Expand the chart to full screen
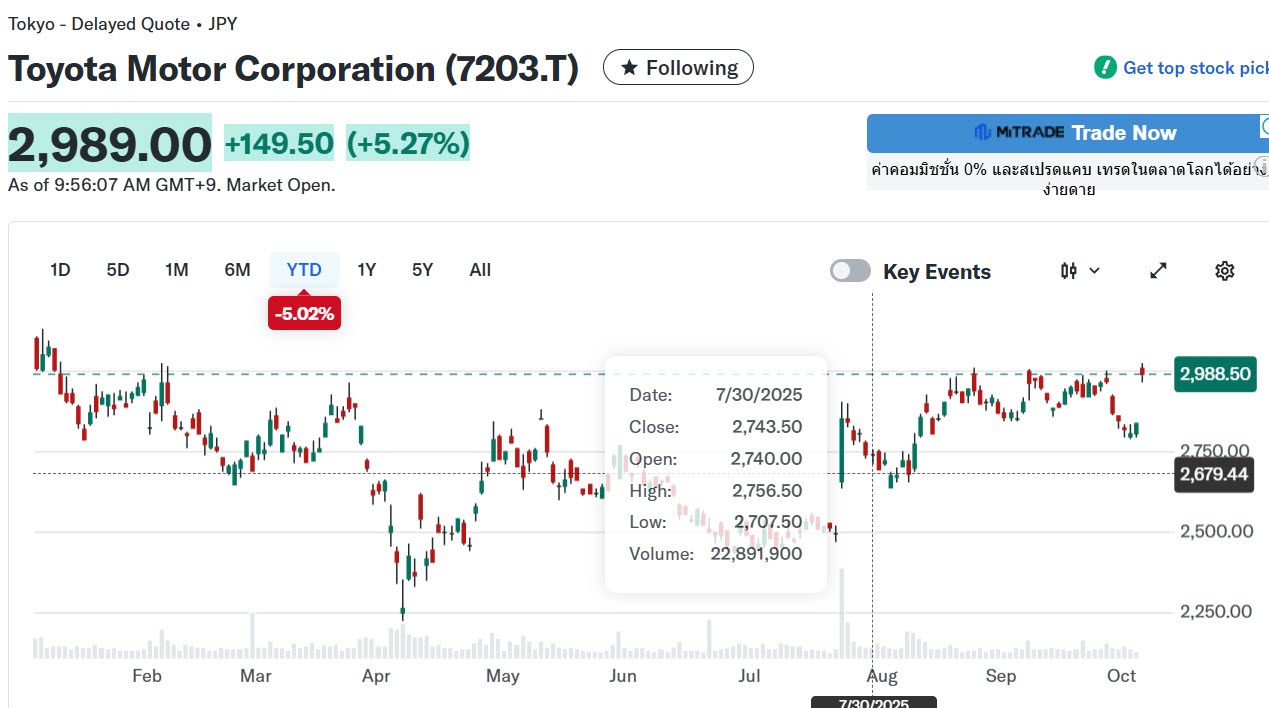This screenshot has width=1269, height=708. point(1158,271)
